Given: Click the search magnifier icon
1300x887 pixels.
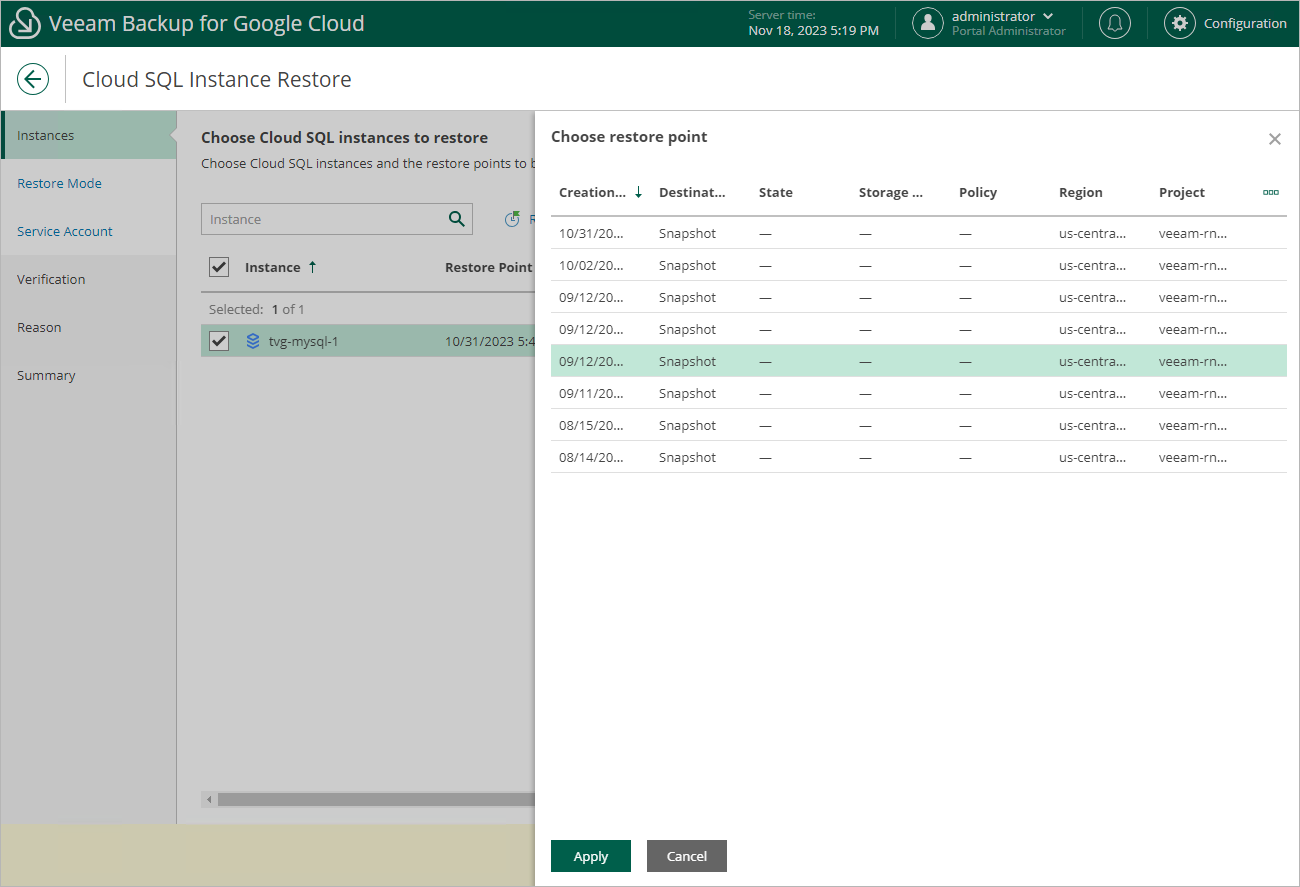Looking at the screenshot, I should (456, 219).
